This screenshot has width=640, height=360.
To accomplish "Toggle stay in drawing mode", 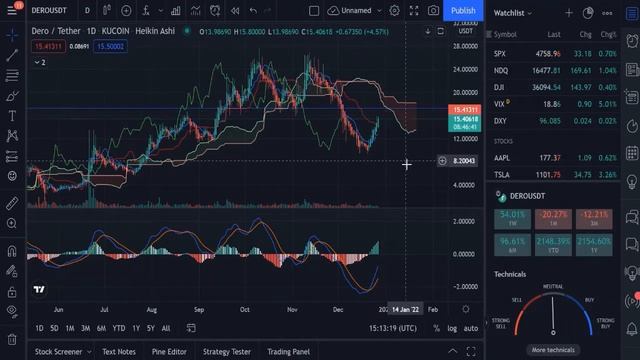I will 12,271.
